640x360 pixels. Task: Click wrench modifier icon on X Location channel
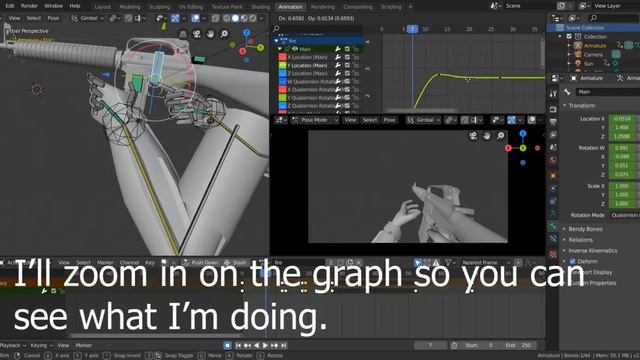tap(338, 57)
